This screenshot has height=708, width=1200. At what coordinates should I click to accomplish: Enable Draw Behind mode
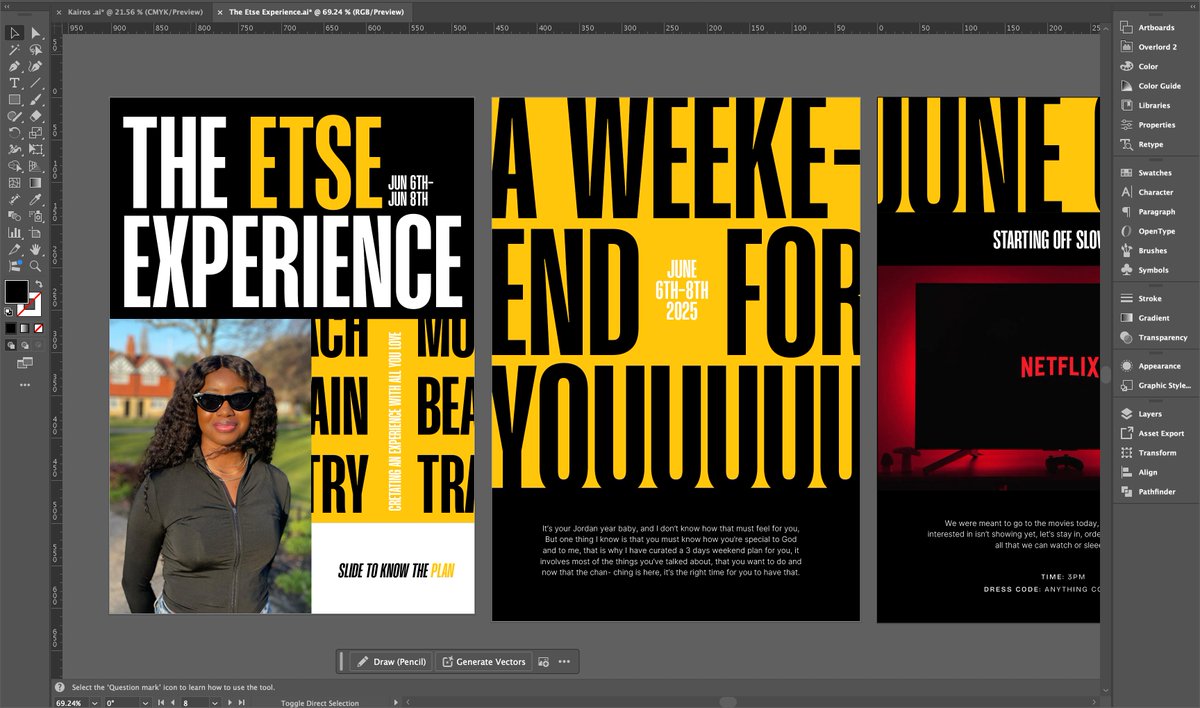click(x=24, y=344)
